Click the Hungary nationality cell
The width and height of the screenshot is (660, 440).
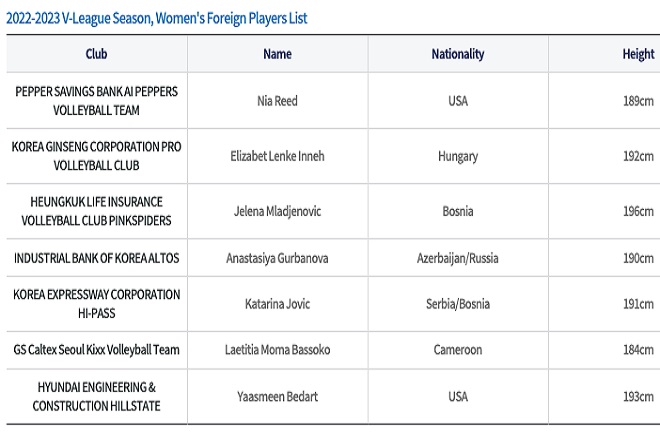(x=458, y=156)
